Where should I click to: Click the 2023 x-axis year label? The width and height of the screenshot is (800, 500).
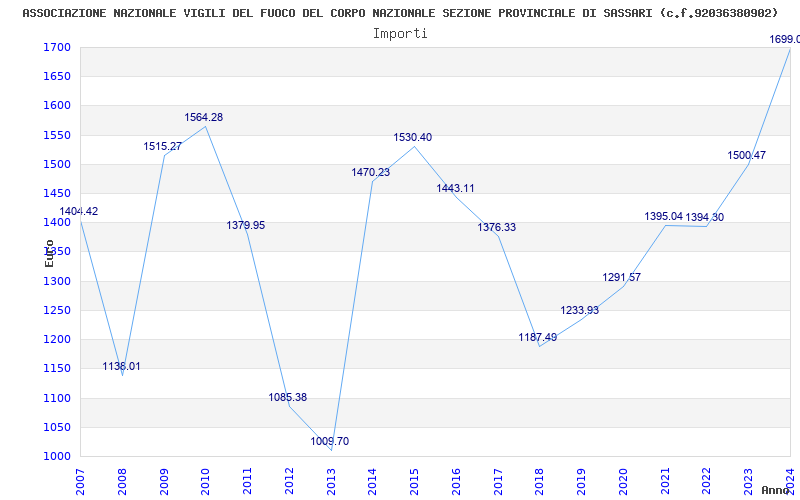(749, 482)
